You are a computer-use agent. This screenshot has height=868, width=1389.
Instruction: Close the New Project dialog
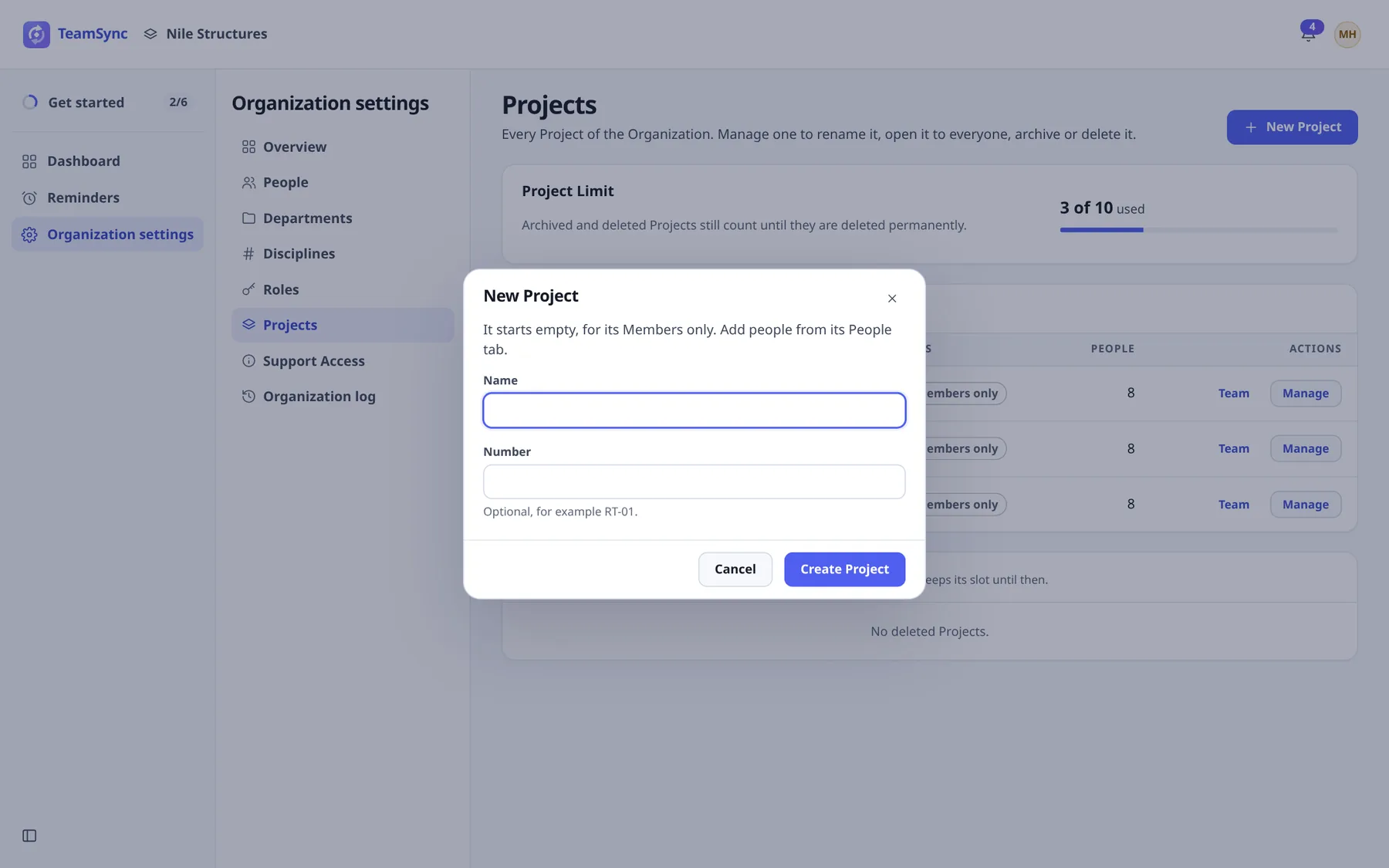[x=892, y=299]
